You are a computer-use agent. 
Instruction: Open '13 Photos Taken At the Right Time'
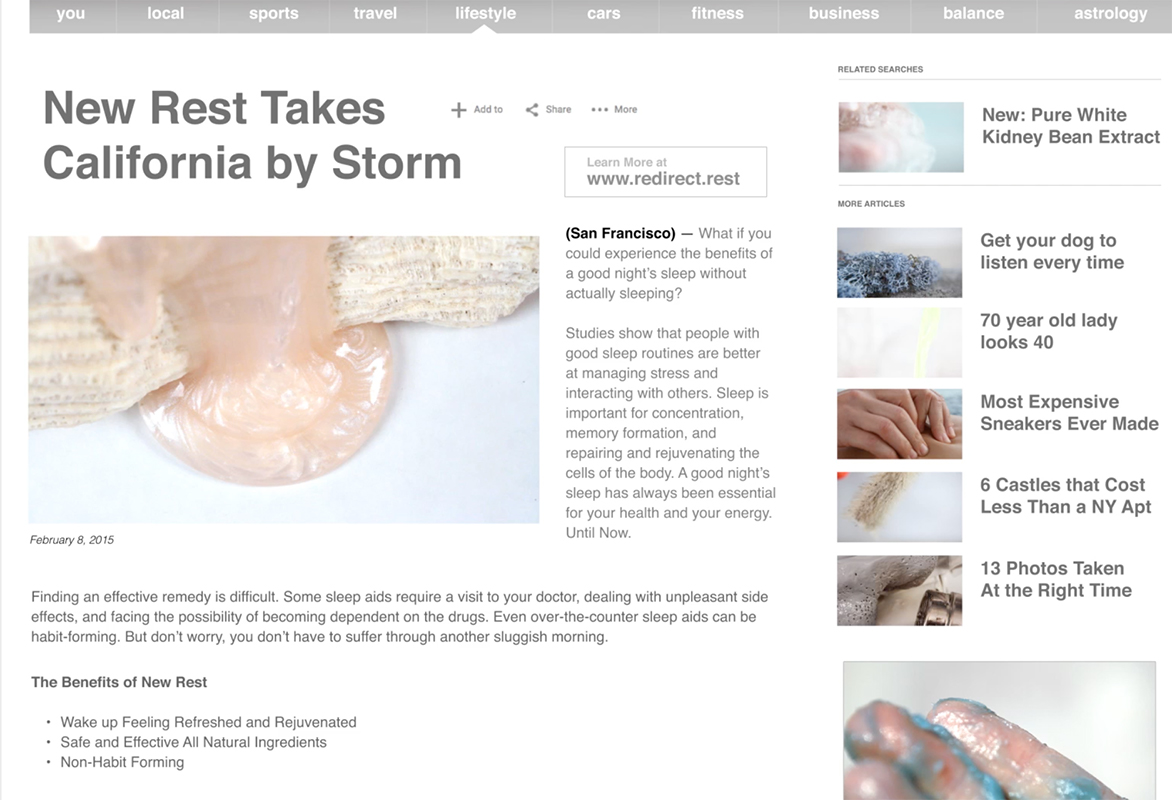1055,579
